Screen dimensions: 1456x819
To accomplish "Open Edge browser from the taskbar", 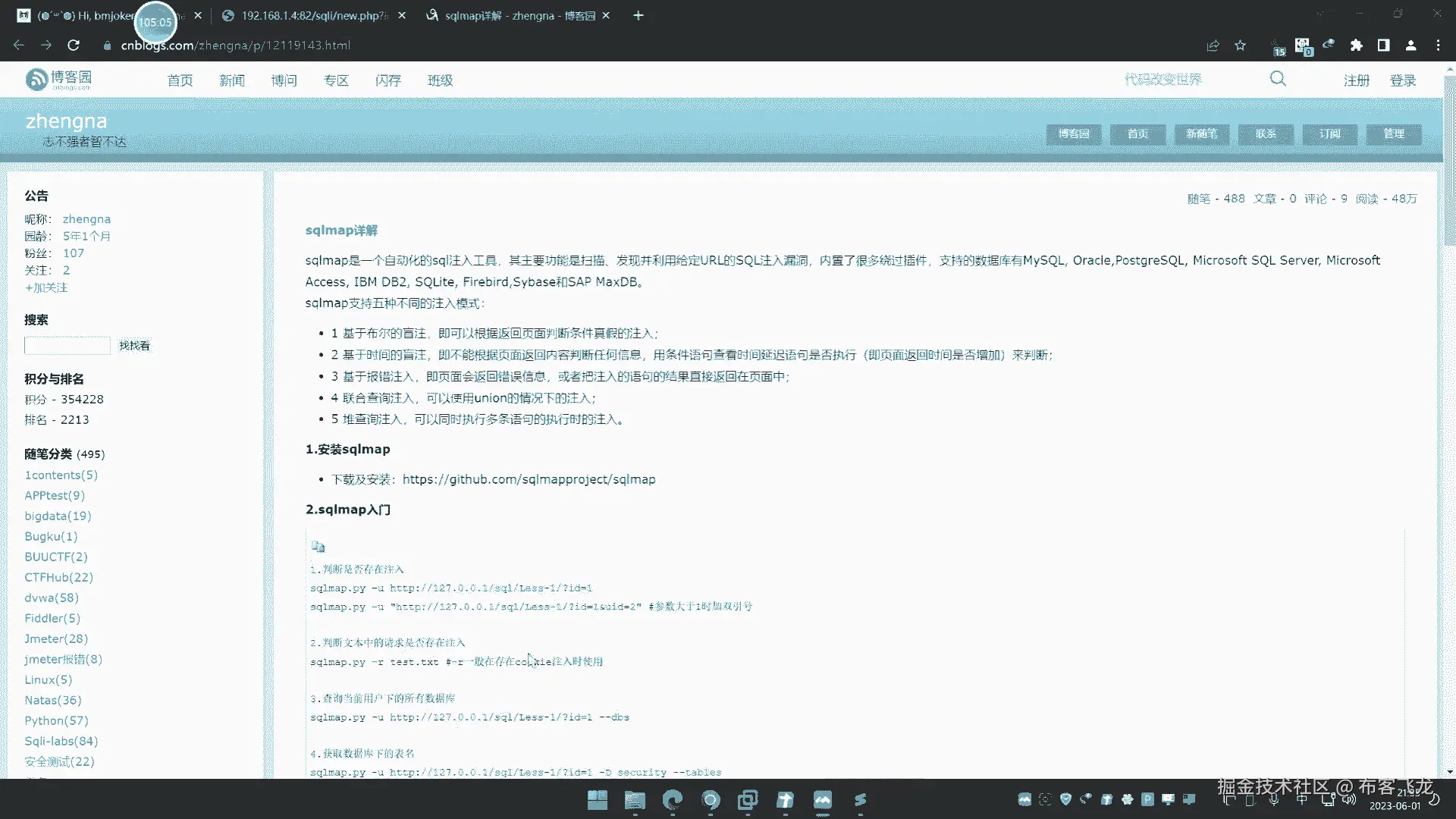I will point(672,800).
